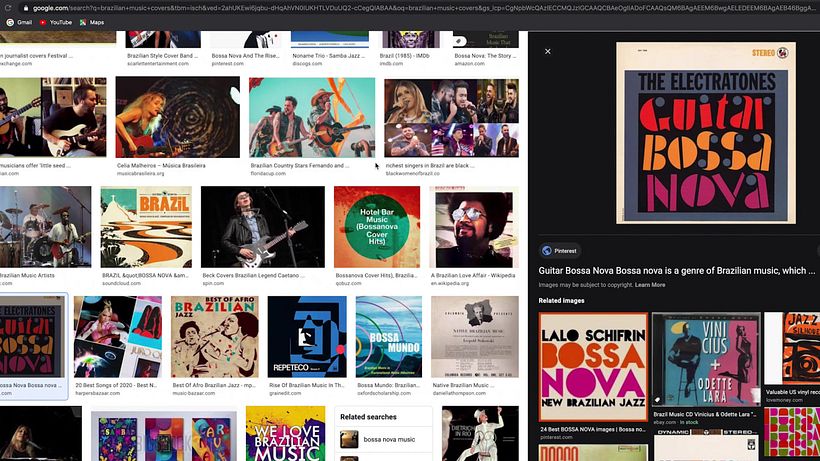This screenshot has width=820, height=461.
Task: Open the Maps bookmark
Action: (x=92, y=22)
